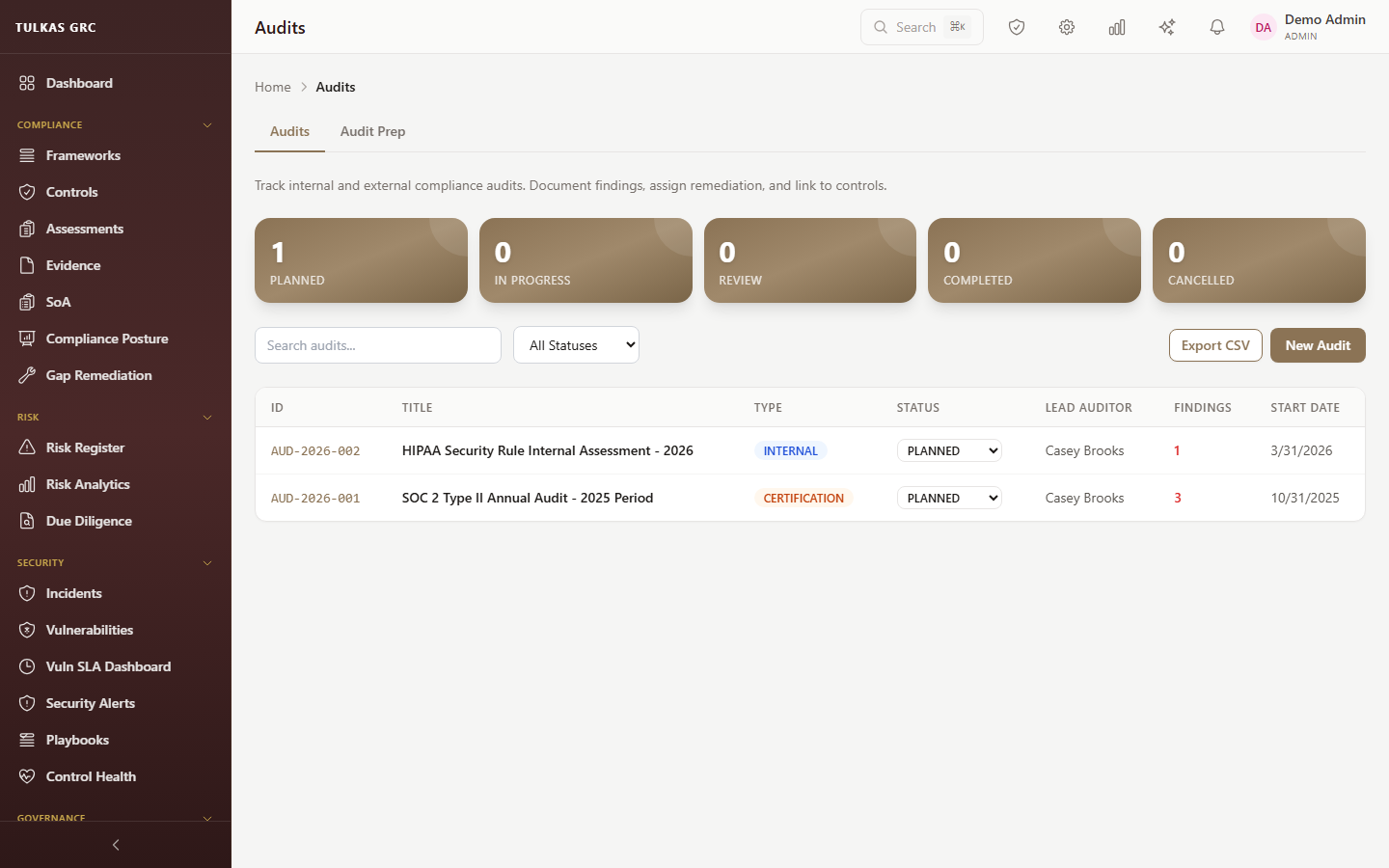Open the Demo Admin profile menu

[x=1308, y=27]
